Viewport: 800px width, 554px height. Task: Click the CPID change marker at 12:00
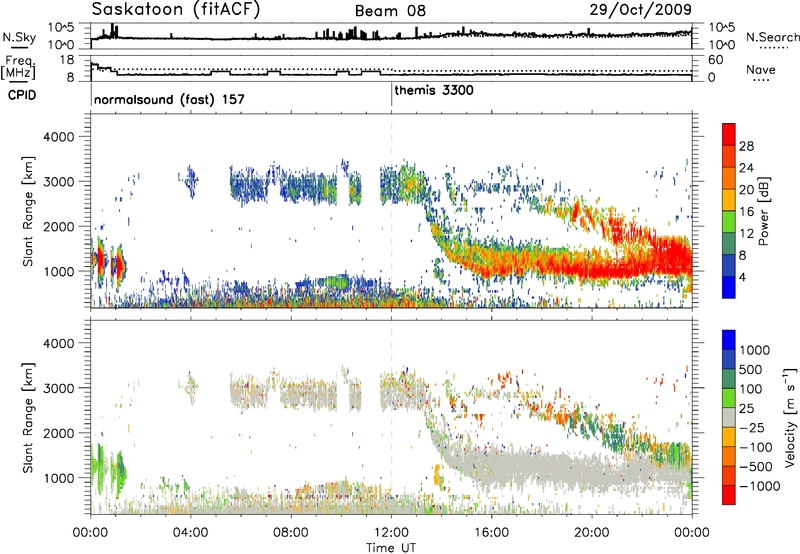pos(391,95)
